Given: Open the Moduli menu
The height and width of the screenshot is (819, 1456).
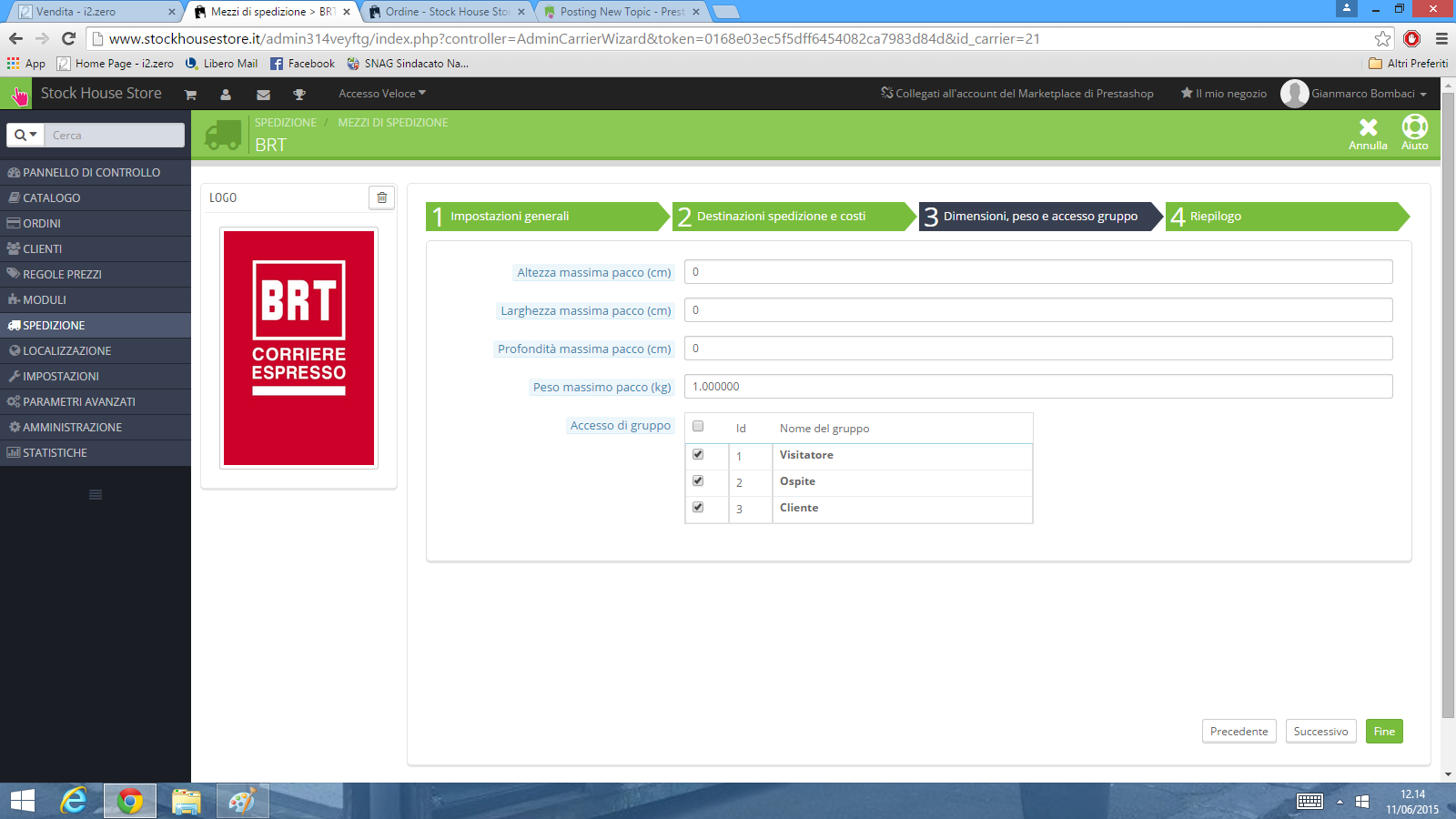Looking at the screenshot, I should coord(96,299).
